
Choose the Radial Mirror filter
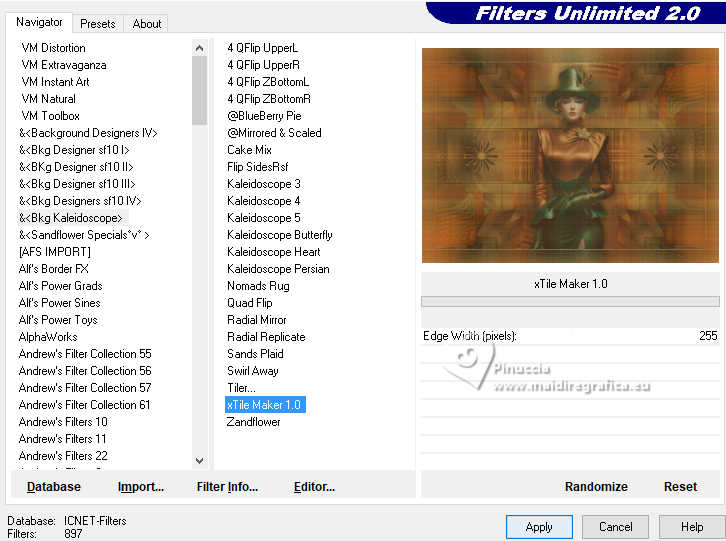[257, 320]
